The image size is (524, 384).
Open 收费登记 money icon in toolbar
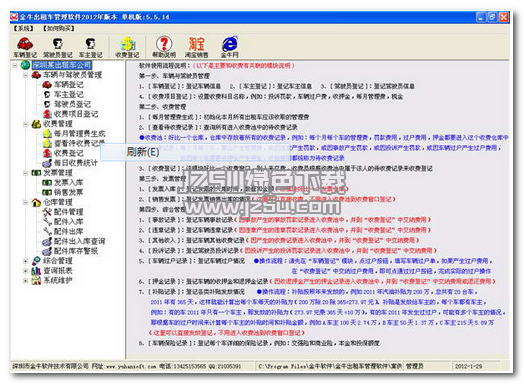pyautogui.click(x=127, y=47)
